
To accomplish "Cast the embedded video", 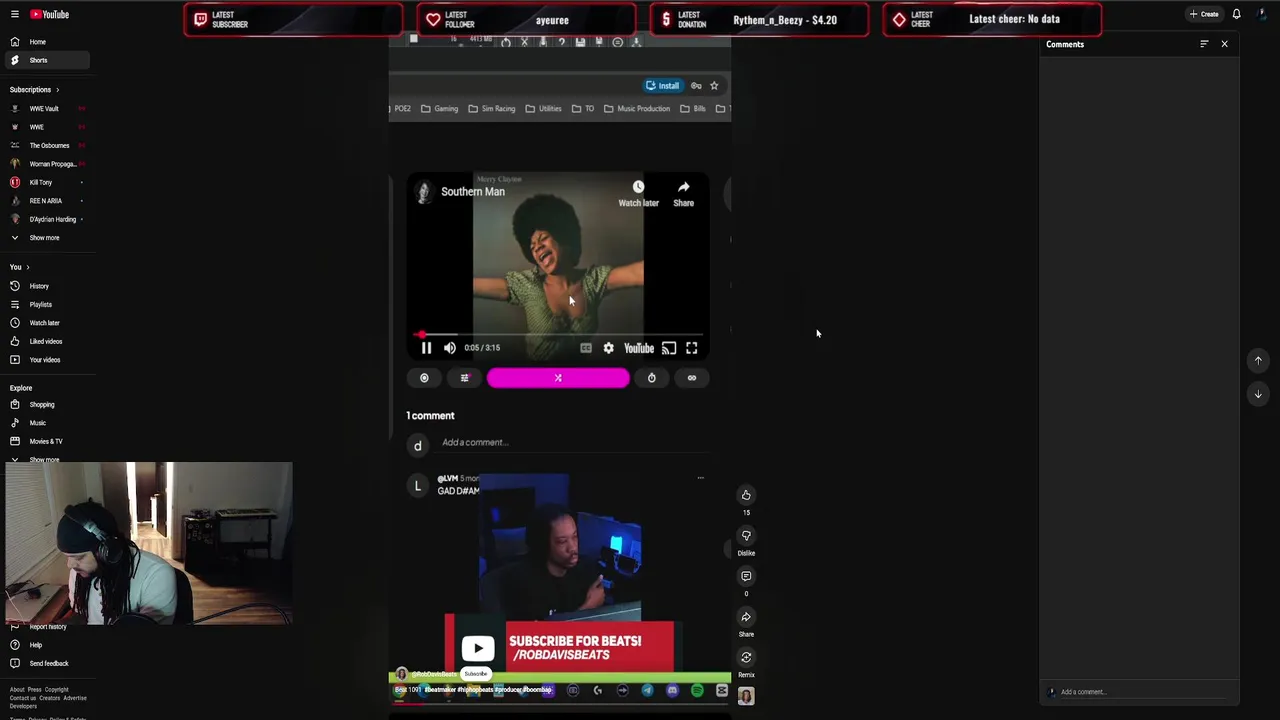I will (669, 348).
